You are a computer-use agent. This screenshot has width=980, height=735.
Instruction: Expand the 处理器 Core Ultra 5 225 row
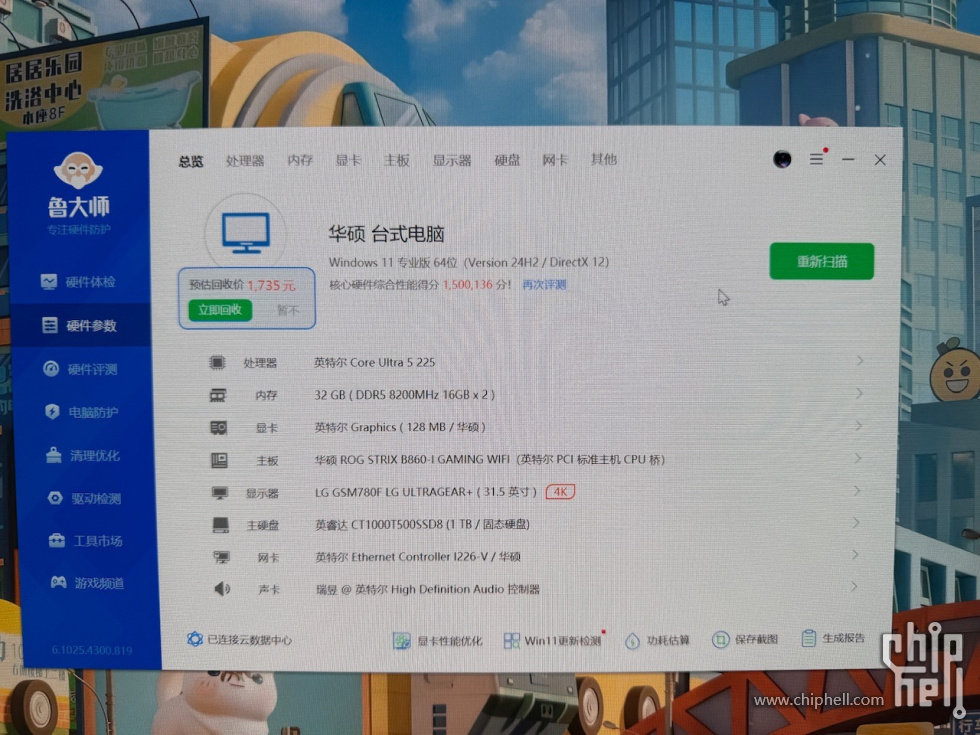tap(860, 361)
